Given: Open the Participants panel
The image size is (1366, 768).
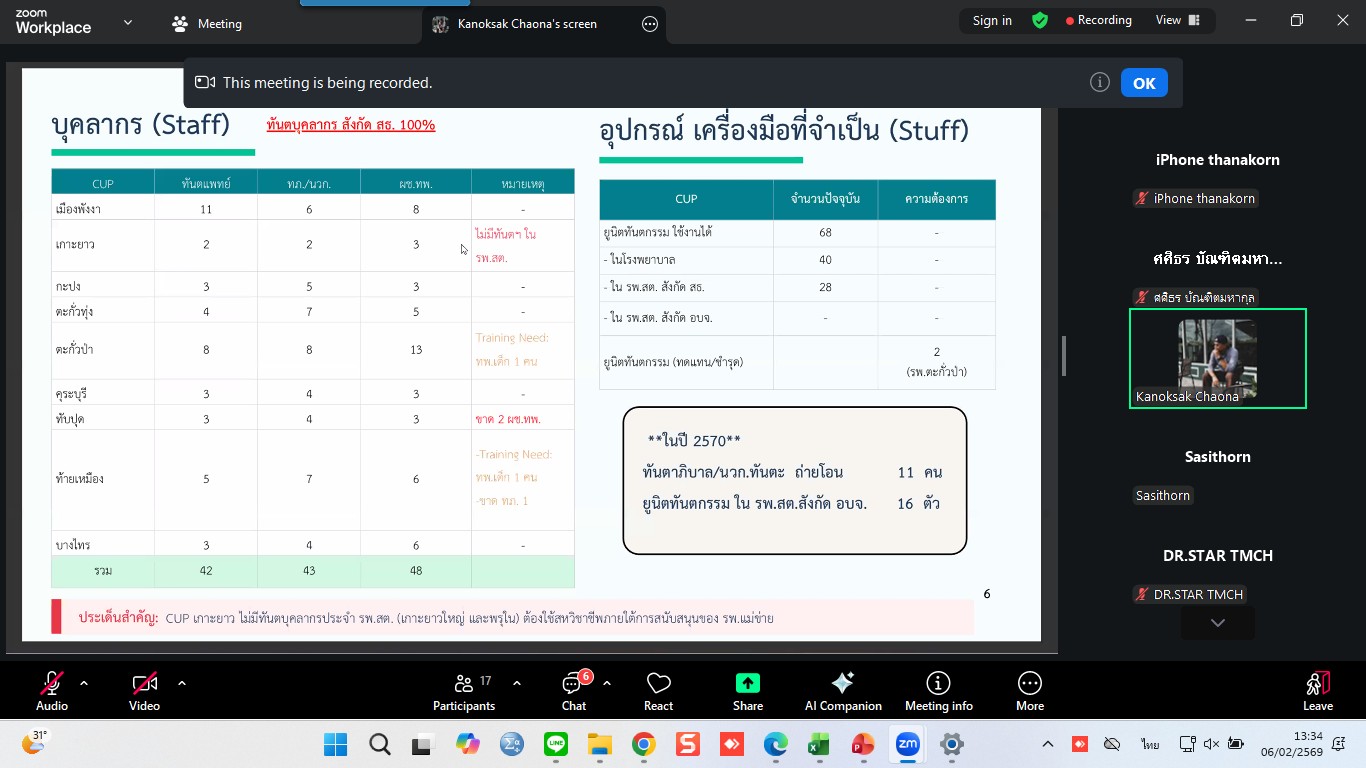Looking at the screenshot, I should pyautogui.click(x=463, y=691).
